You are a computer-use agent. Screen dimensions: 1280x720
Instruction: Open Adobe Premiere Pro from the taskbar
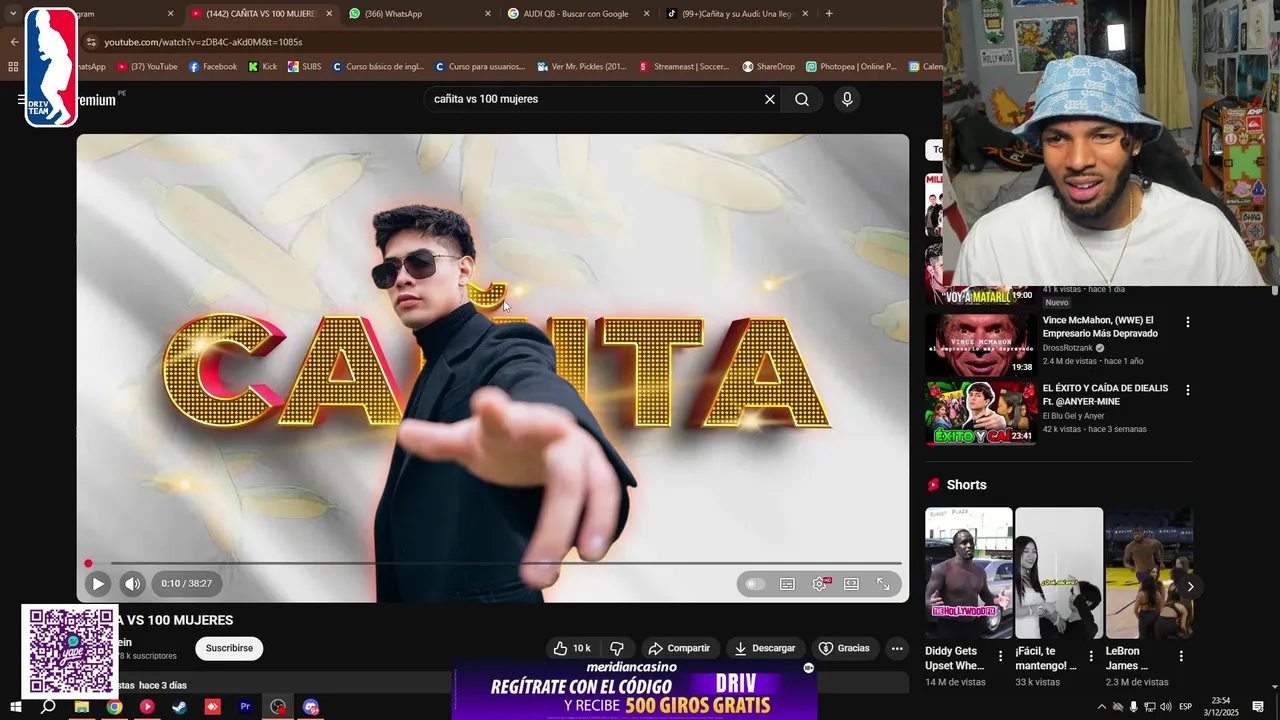click(x=245, y=707)
